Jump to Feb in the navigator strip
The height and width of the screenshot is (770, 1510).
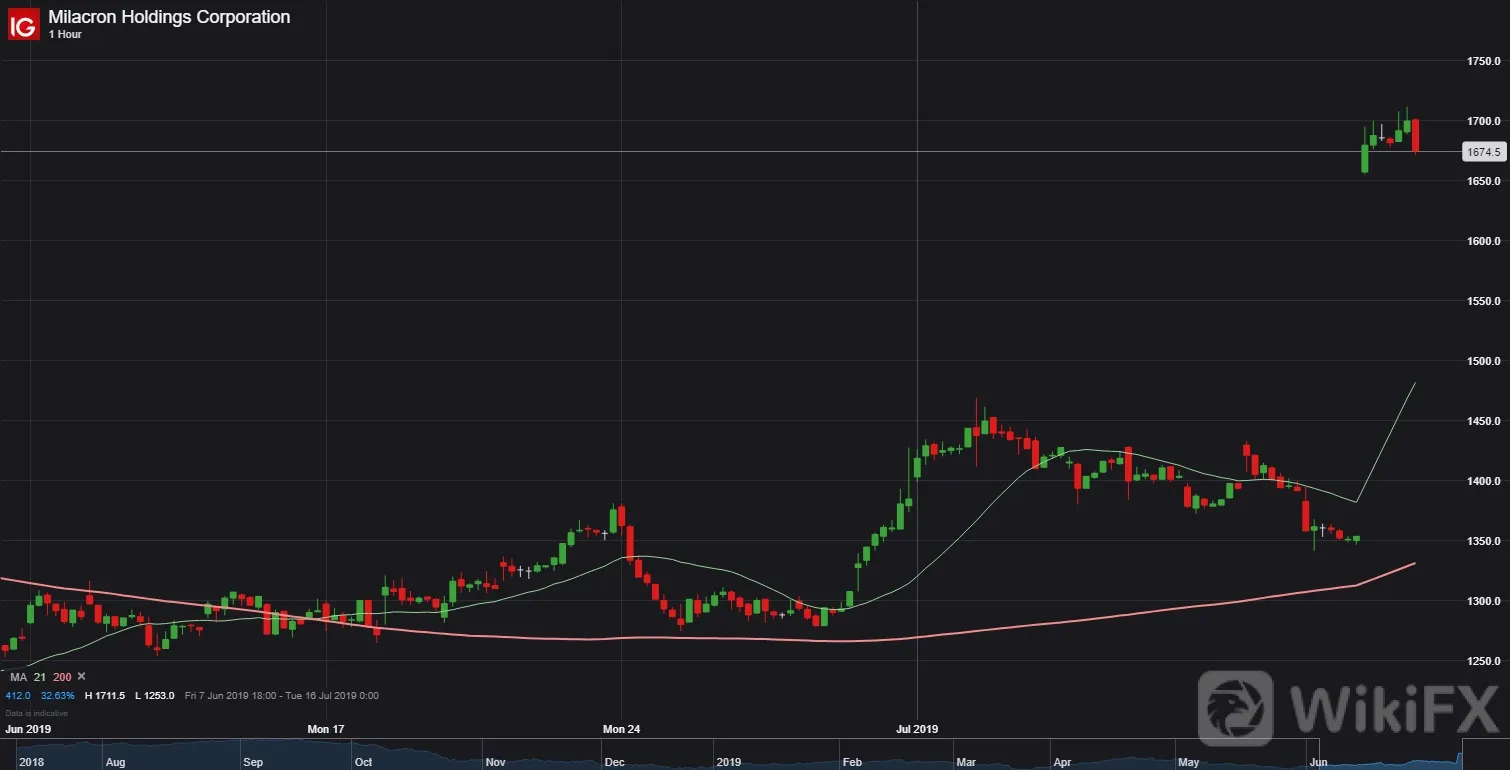851,762
